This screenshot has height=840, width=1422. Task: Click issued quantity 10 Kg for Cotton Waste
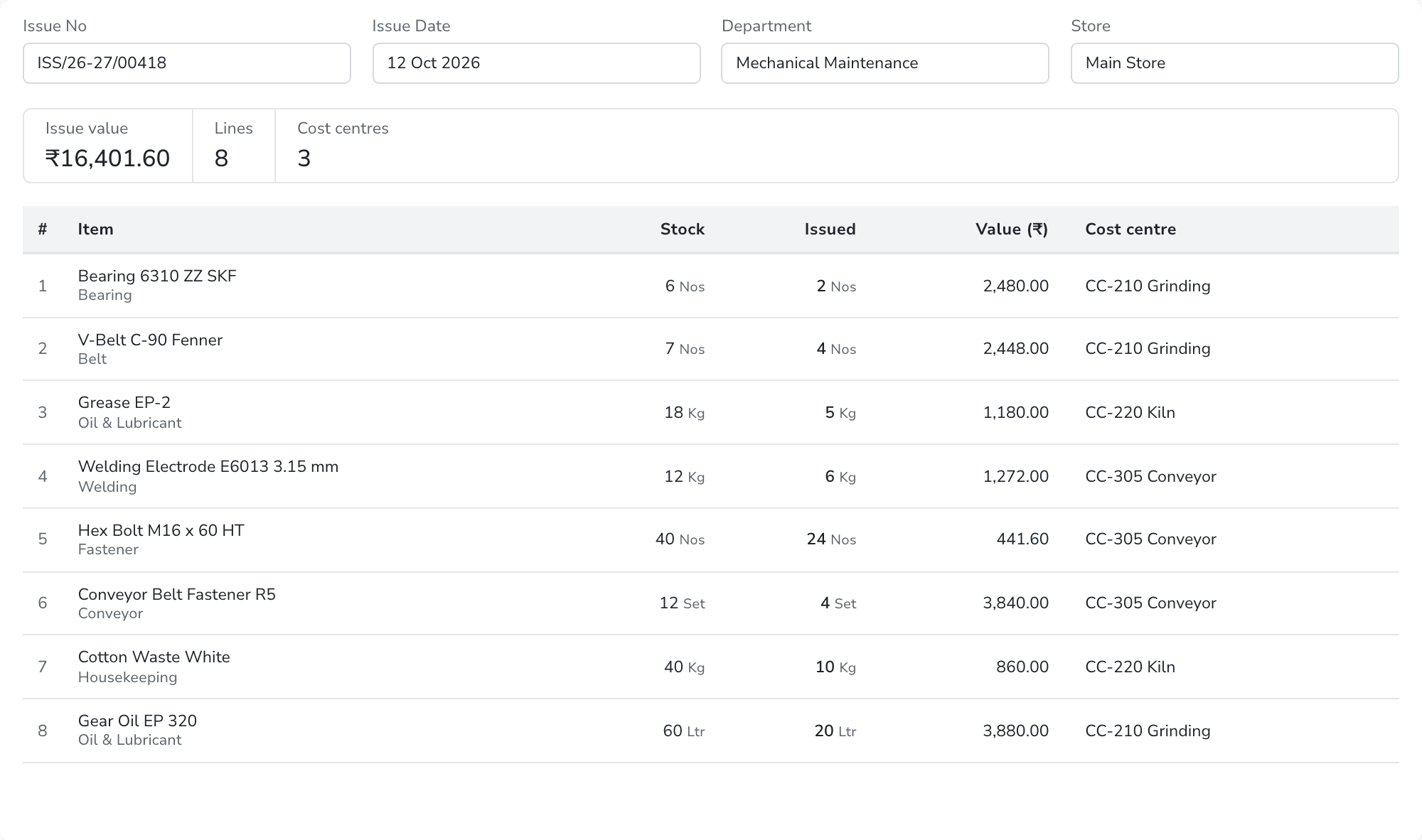[x=835, y=667]
